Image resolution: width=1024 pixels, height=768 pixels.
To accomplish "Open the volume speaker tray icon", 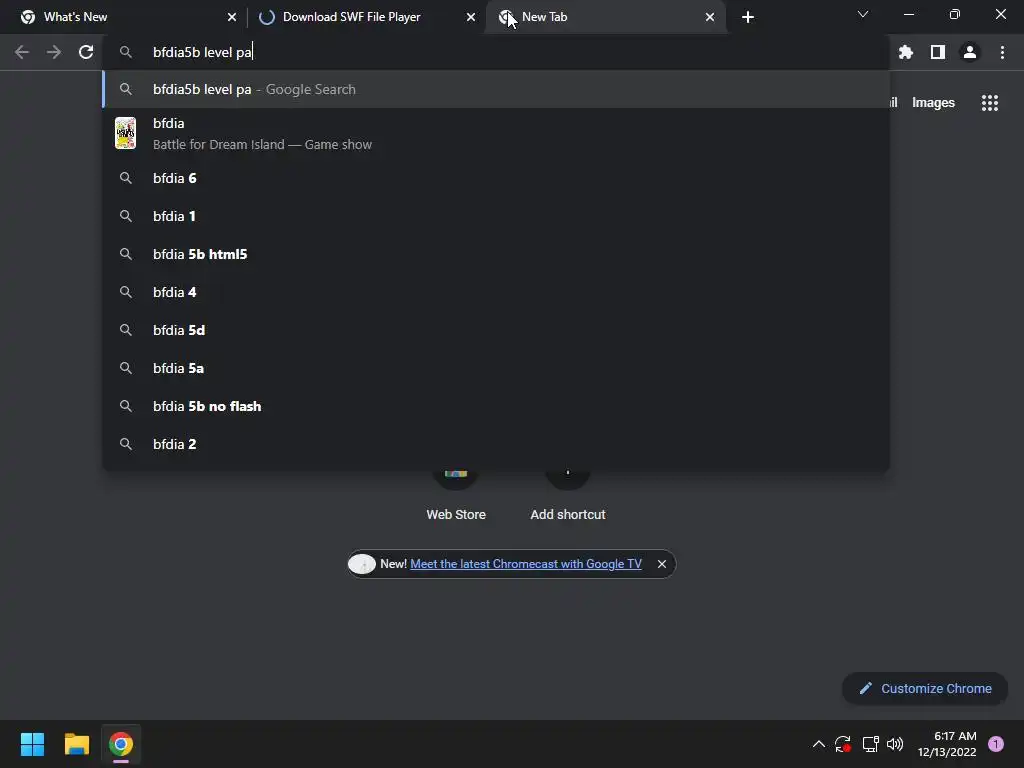I will coord(895,744).
